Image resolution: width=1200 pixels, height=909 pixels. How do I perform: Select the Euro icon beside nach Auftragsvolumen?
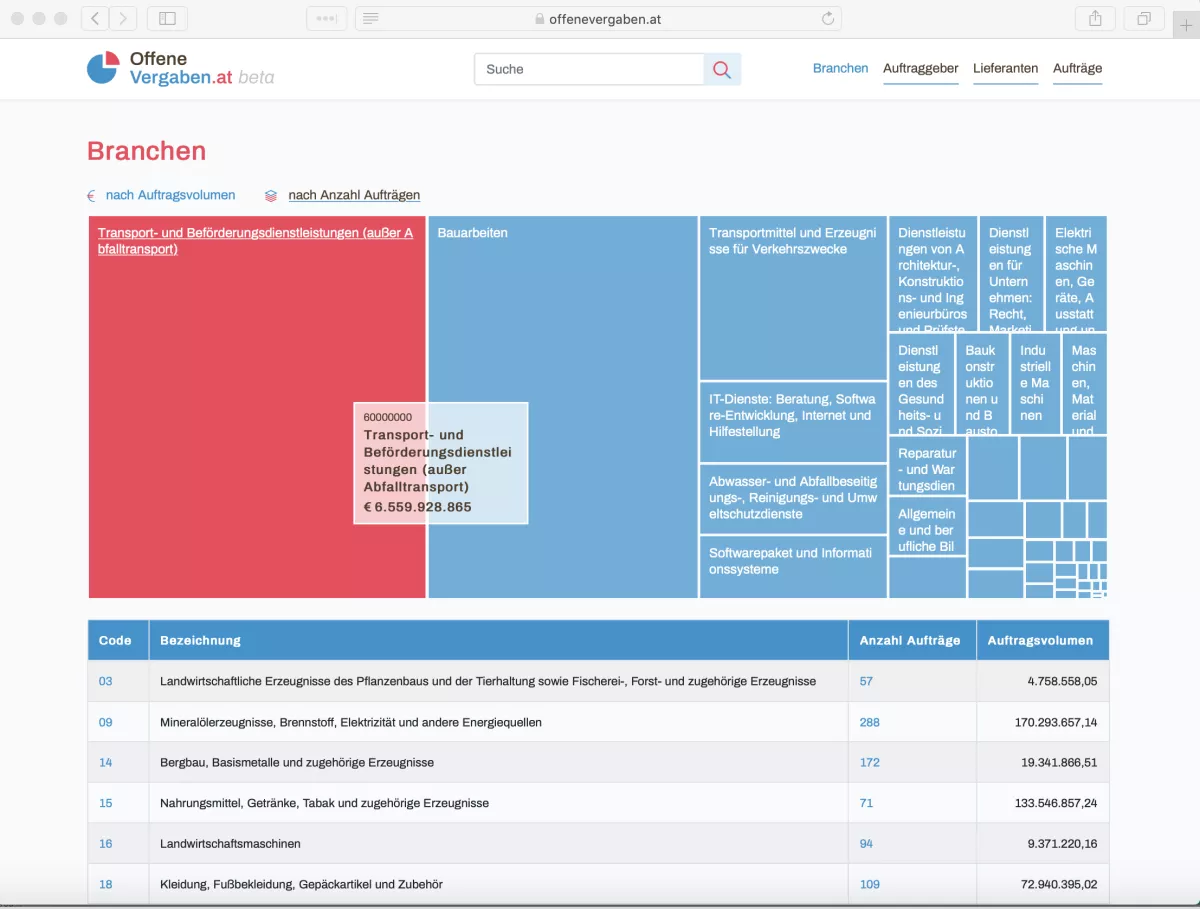point(91,195)
